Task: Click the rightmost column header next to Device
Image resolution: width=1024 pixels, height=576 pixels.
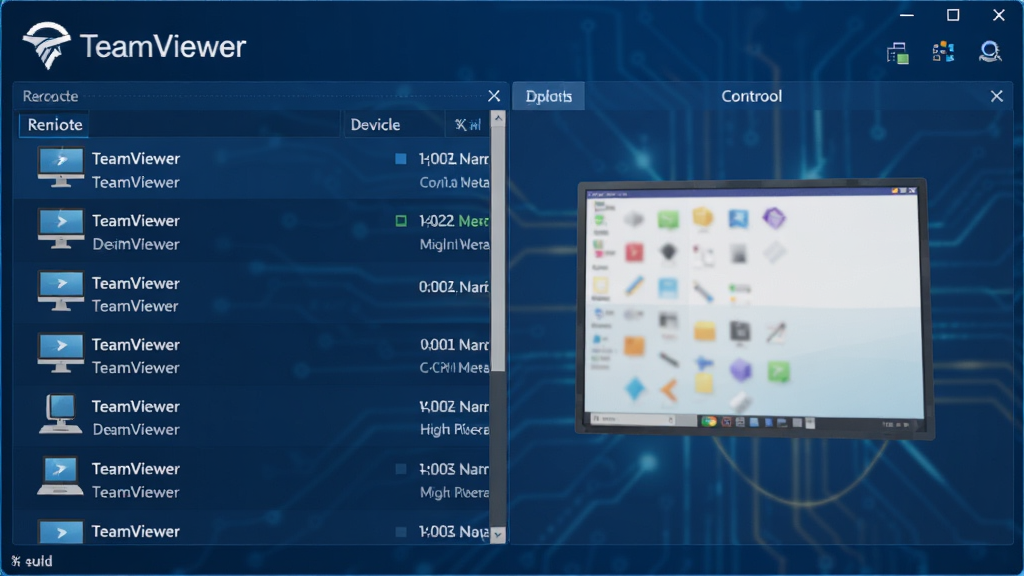Action: click(468, 125)
